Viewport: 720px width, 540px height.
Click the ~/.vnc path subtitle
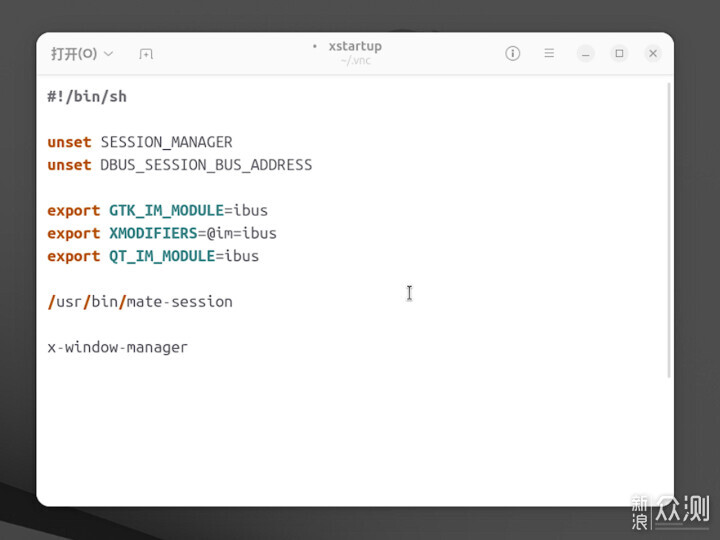pyautogui.click(x=355, y=61)
